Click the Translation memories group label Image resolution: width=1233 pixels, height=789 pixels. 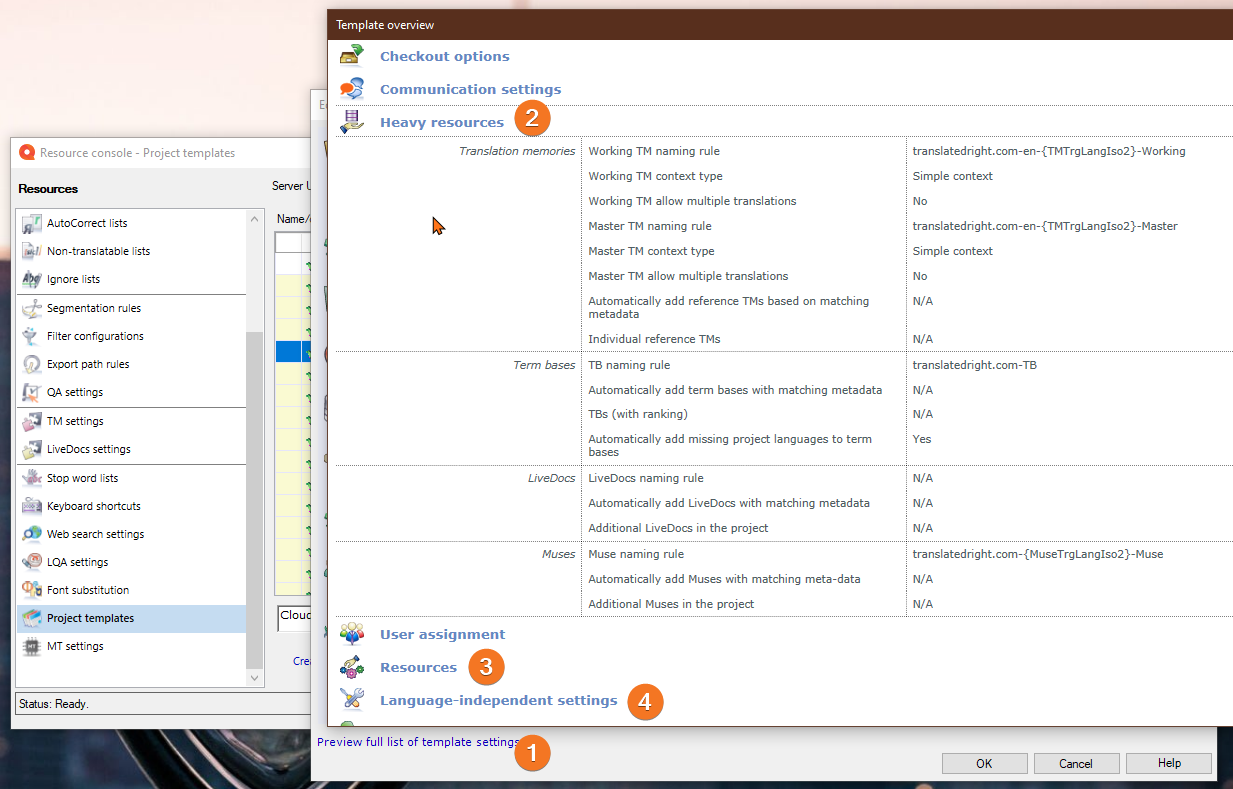pos(517,151)
